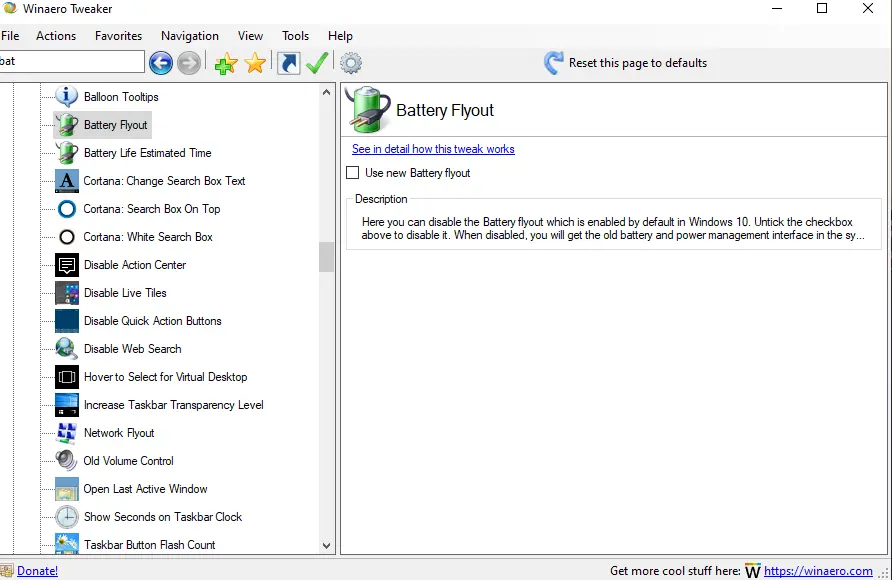Select Cortana: Search Box On Top
The width and height of the screenshot is (892, 580).
point(151,209)
